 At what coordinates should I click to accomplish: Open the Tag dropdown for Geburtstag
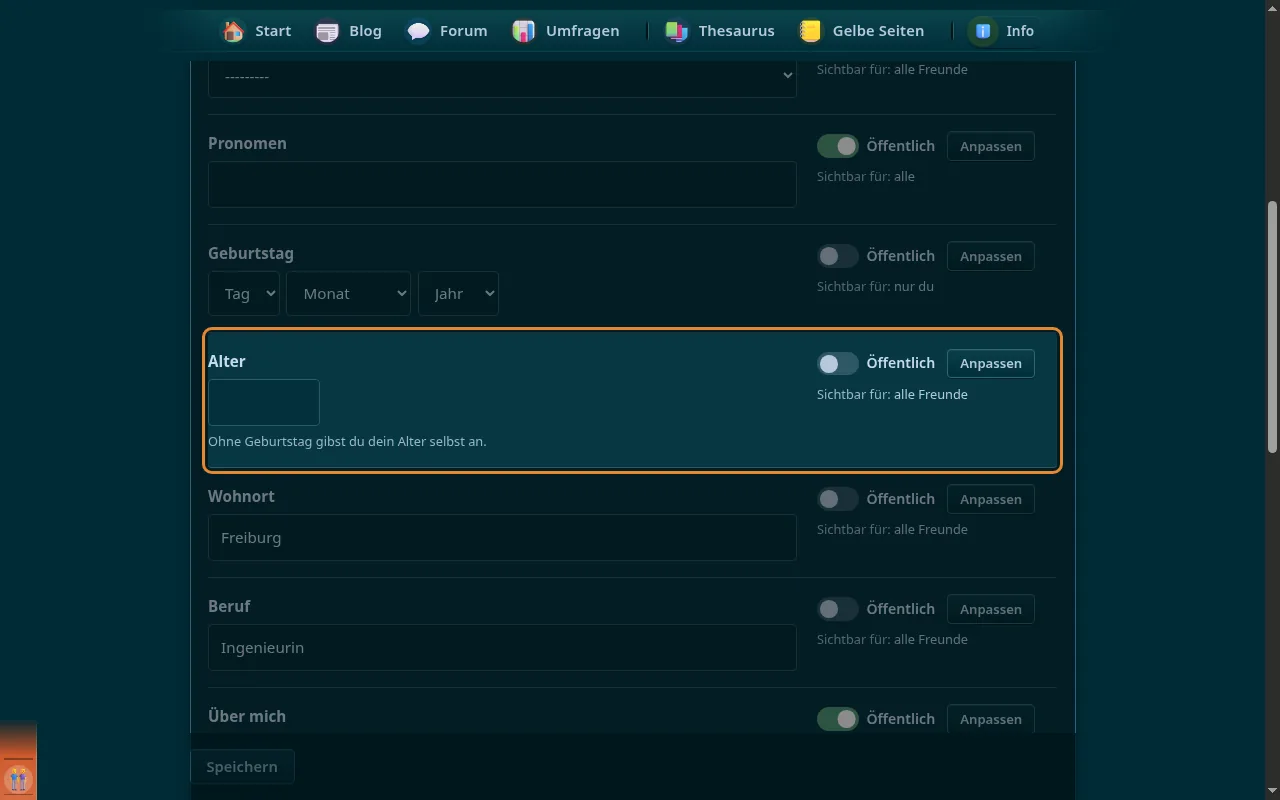pos(244,294)
